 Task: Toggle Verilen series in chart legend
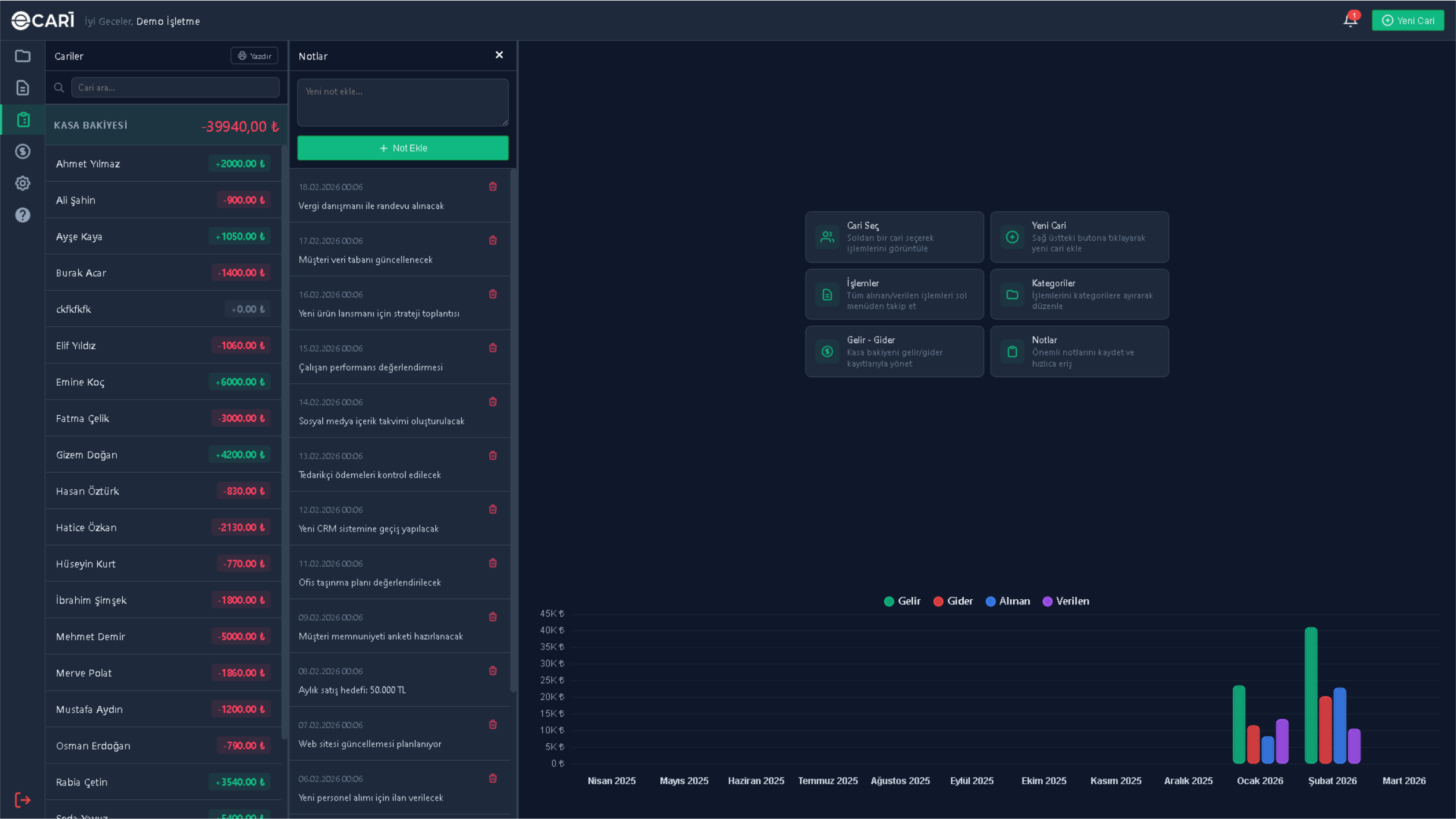[1065, 602]
